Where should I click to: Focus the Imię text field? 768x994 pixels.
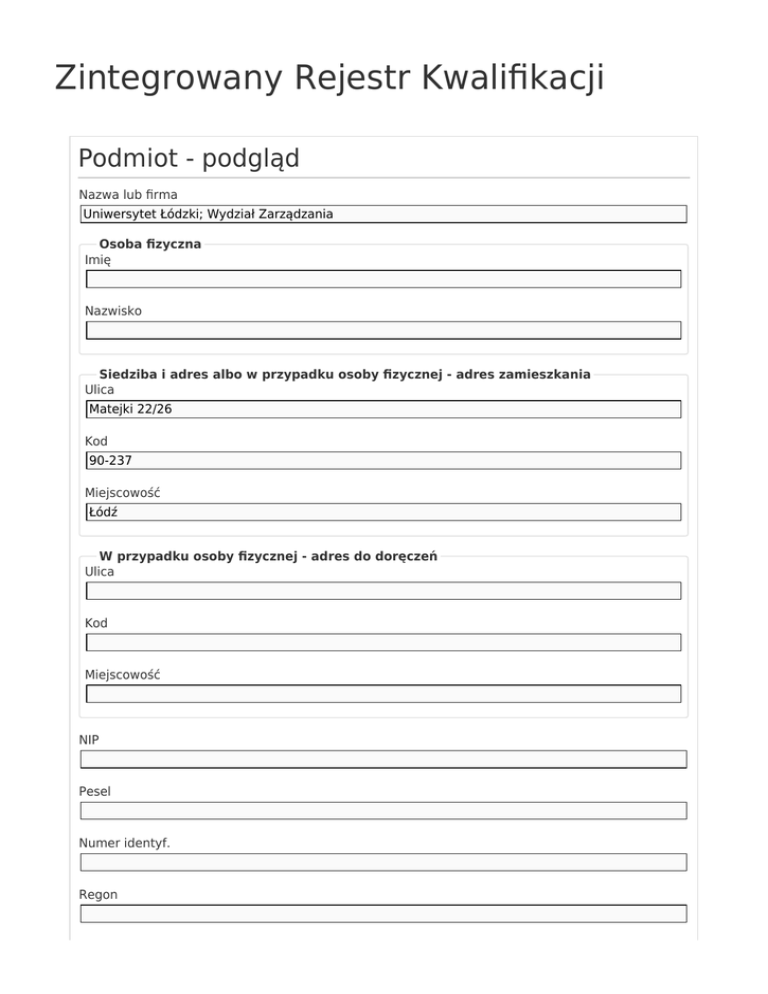tap(383, 279)
